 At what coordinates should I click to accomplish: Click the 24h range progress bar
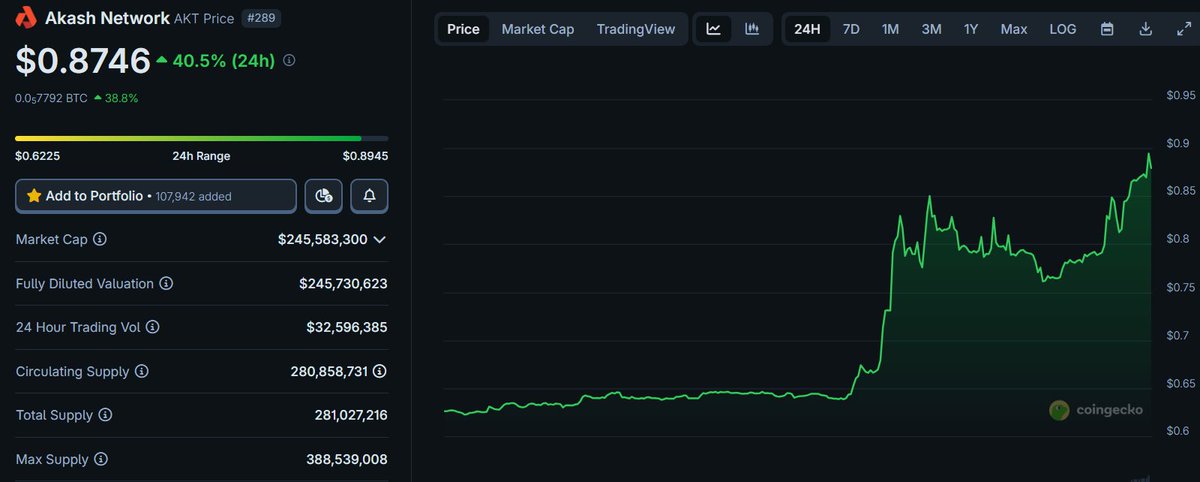(202, 138)
